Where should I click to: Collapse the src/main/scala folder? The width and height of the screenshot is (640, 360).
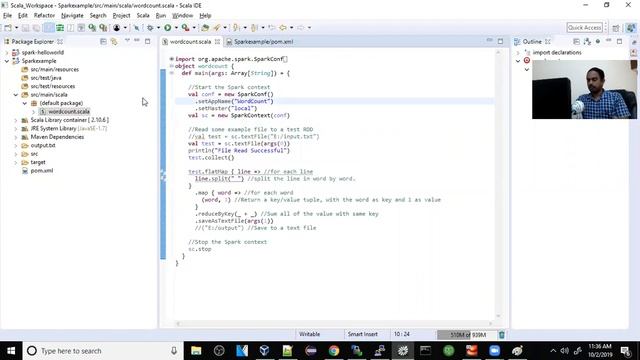click(16, 95)
